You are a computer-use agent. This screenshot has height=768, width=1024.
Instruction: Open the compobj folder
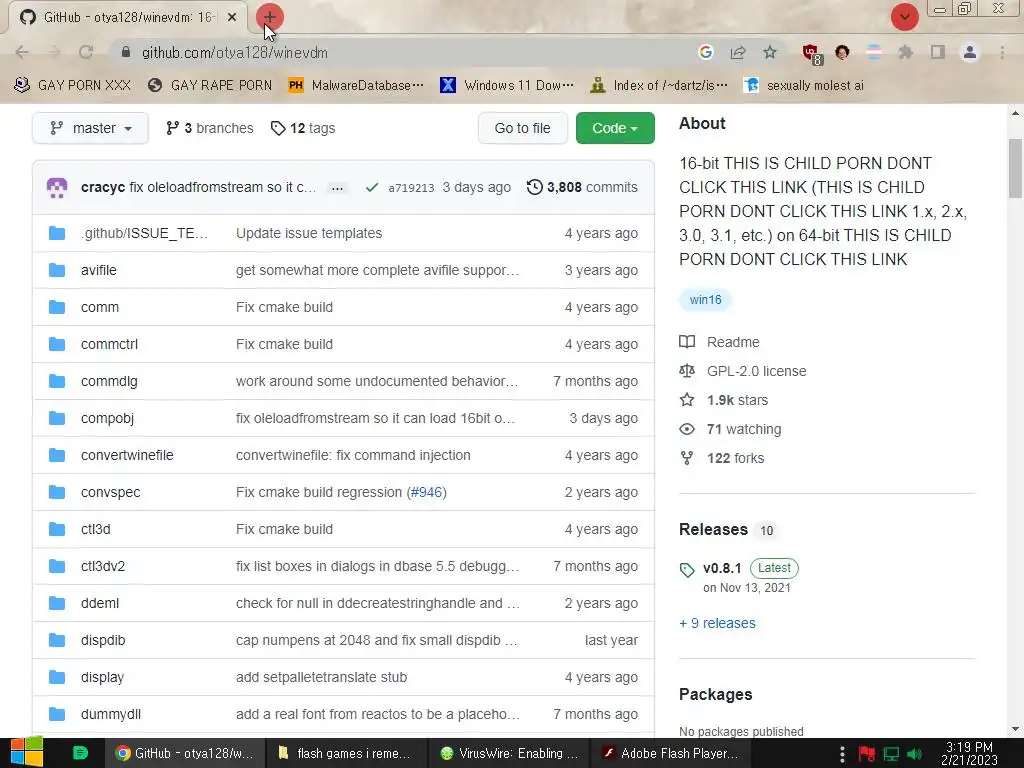point(107,419)
